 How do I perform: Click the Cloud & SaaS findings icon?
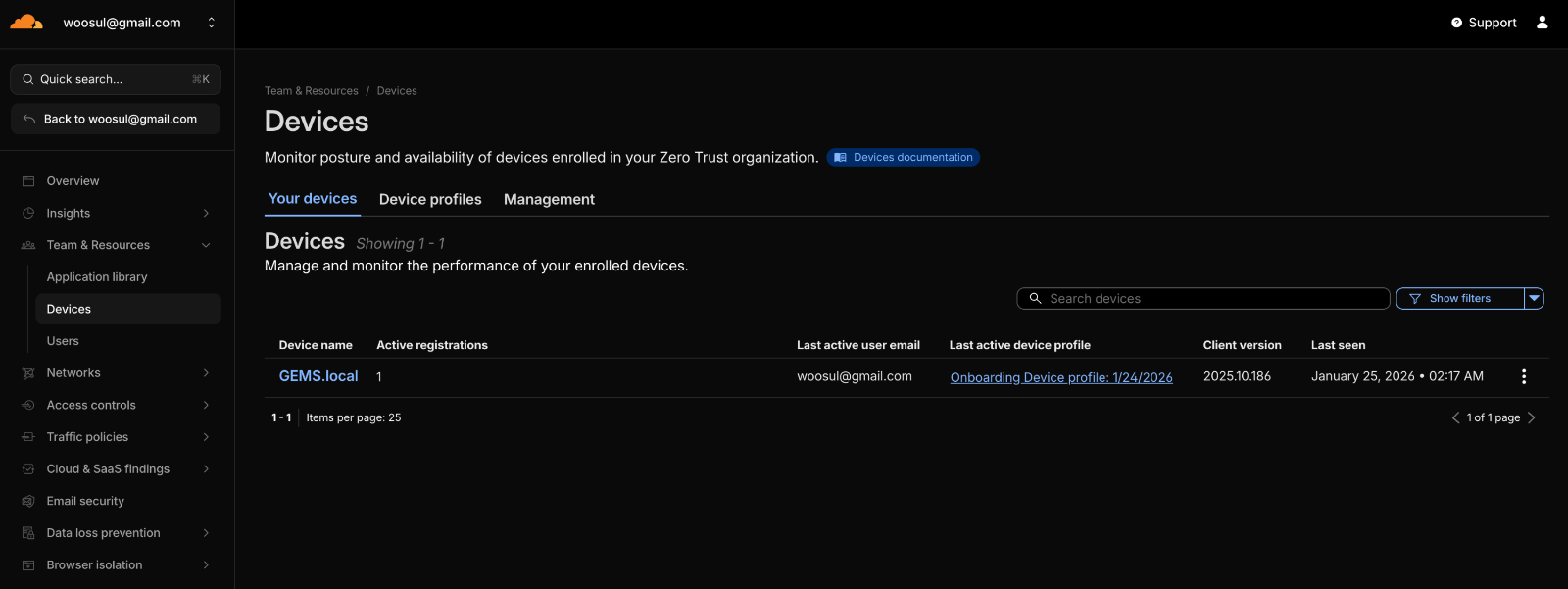coord(28,469)
